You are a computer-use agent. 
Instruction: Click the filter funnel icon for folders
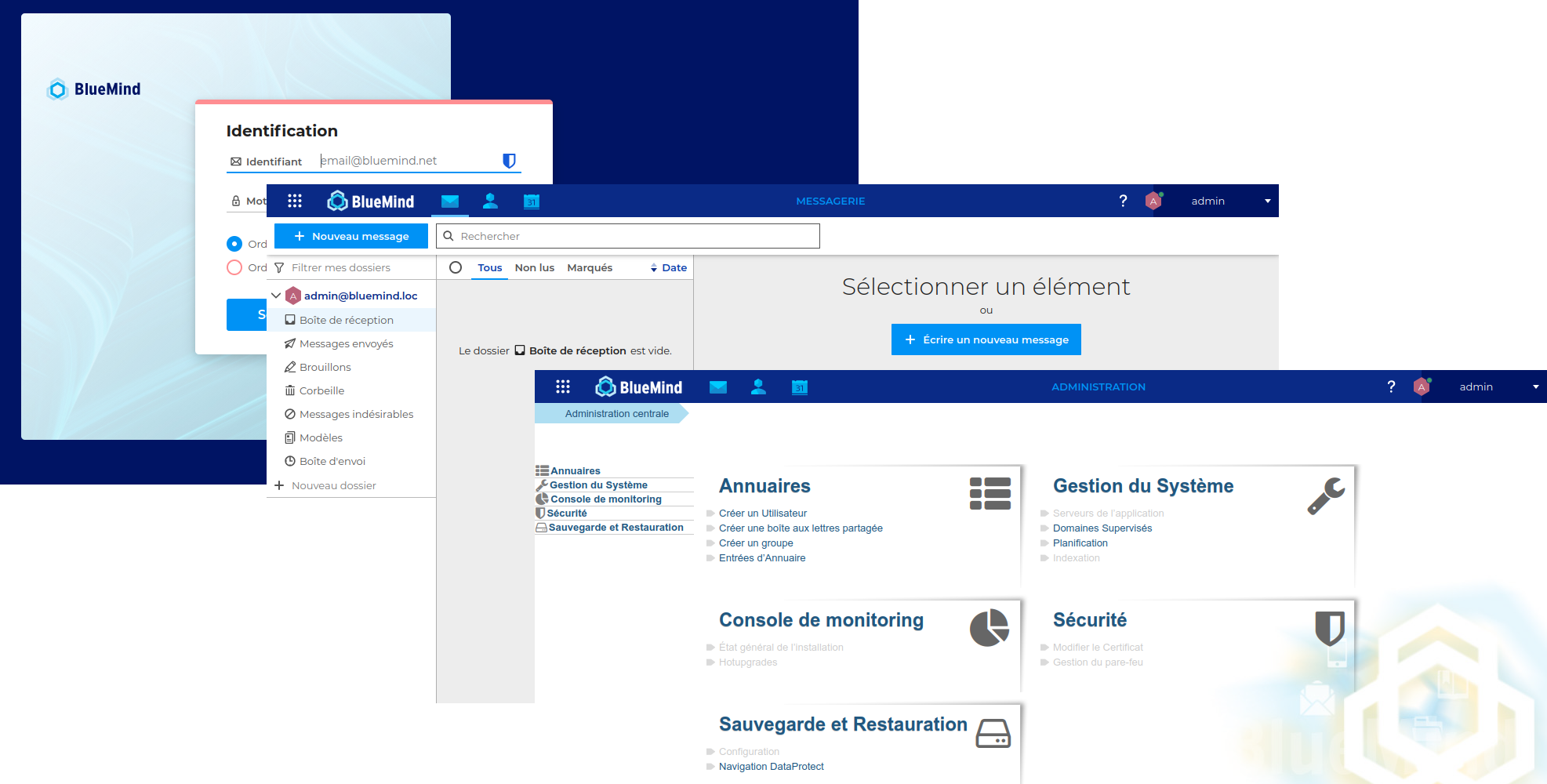click(x=279, y=268)
